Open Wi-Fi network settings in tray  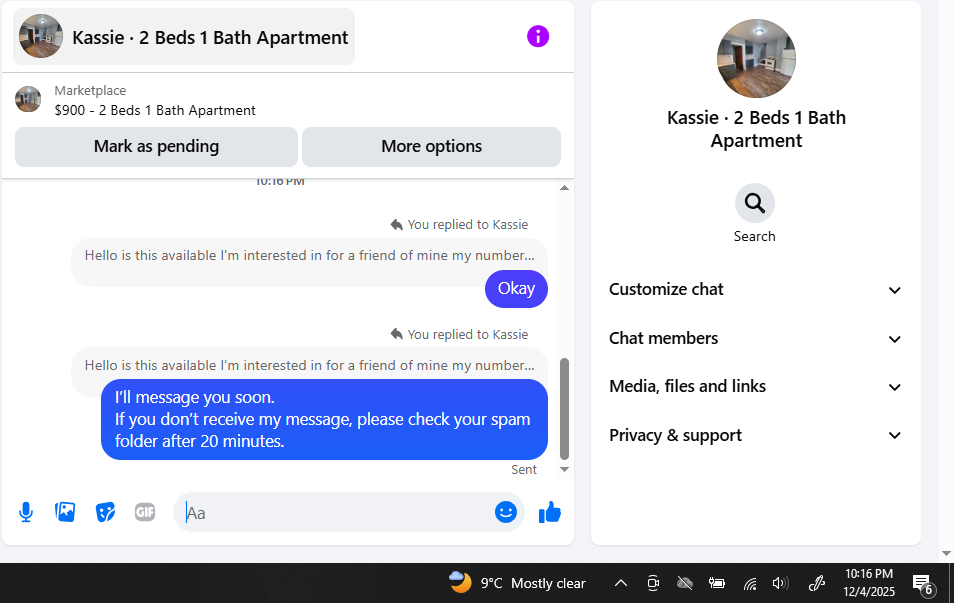pos(750,584)
